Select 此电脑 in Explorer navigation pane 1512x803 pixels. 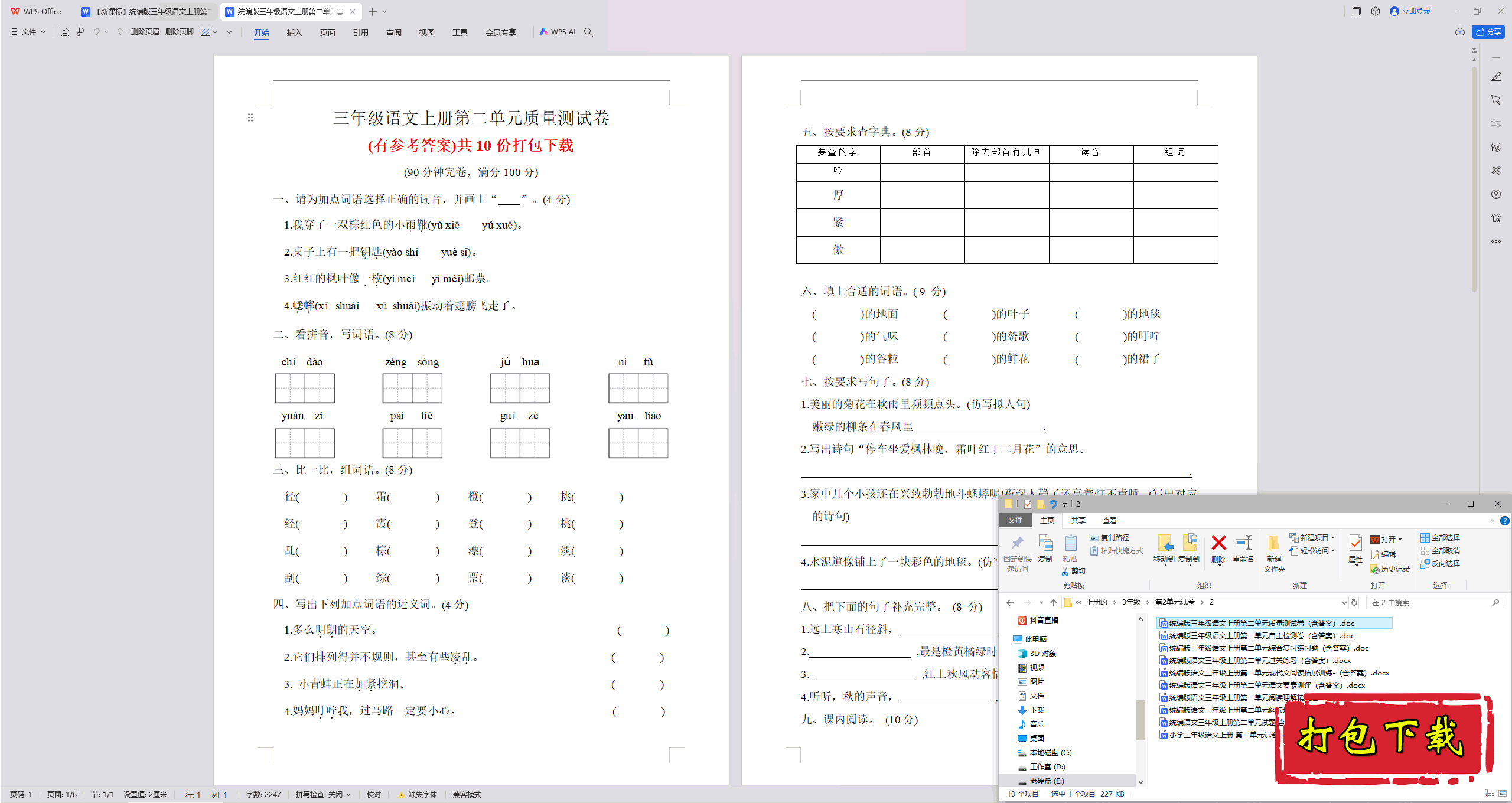coord(1029,639)
